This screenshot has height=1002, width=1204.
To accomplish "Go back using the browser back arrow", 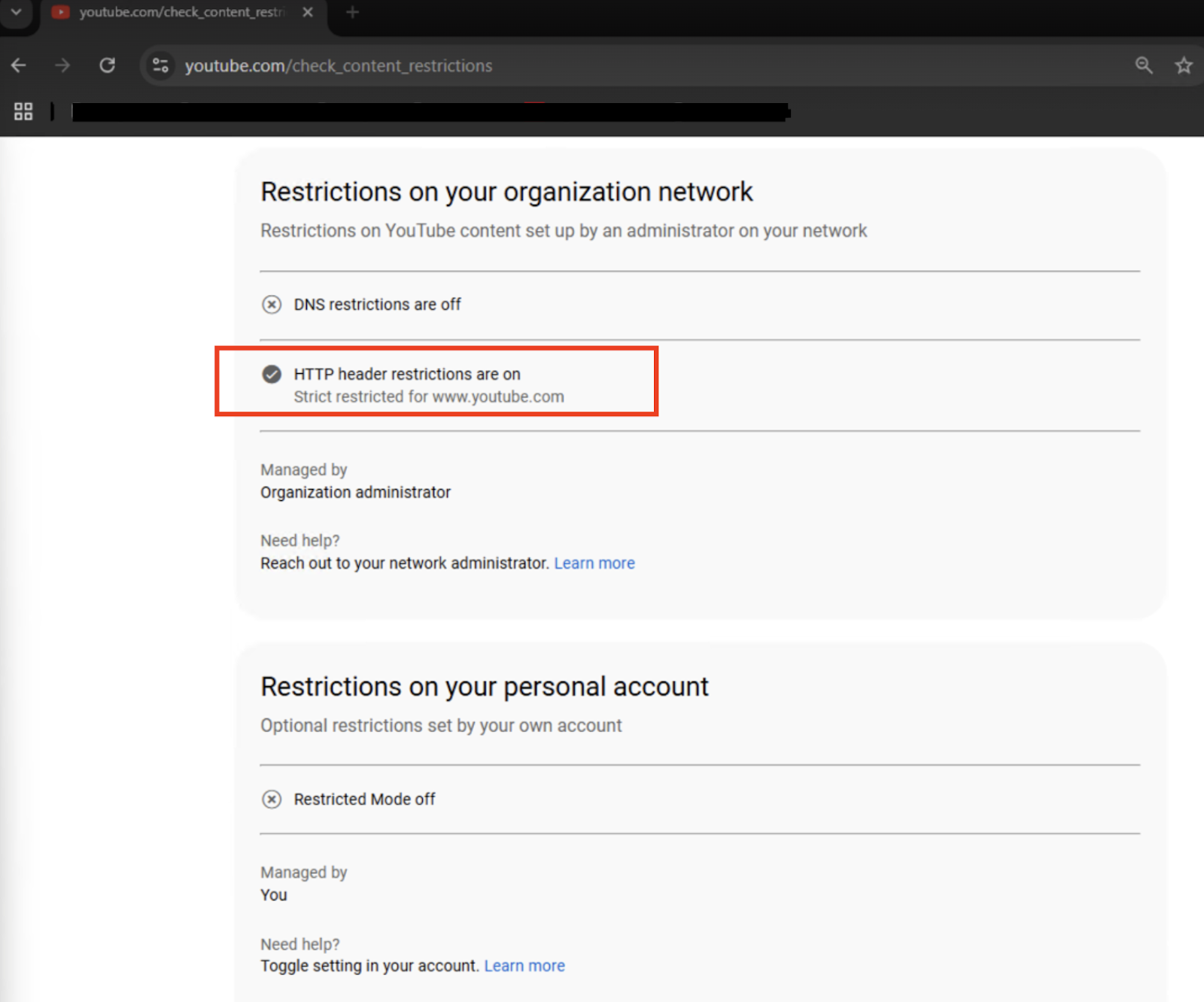I will tap(19, 65).
